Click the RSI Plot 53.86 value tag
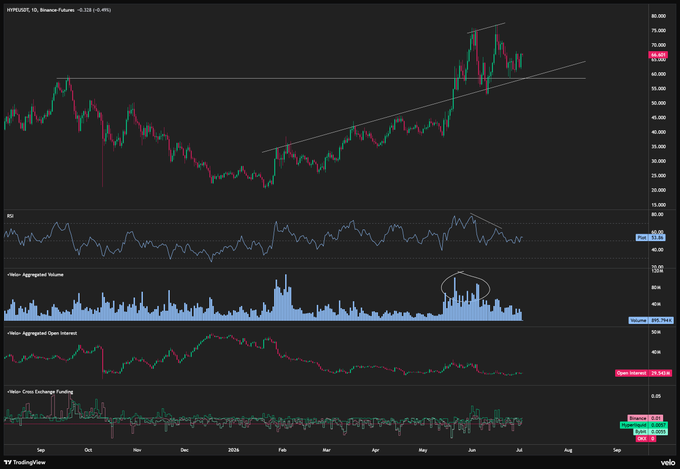This screenshot has width=680, height=469. tap(651, 238)
